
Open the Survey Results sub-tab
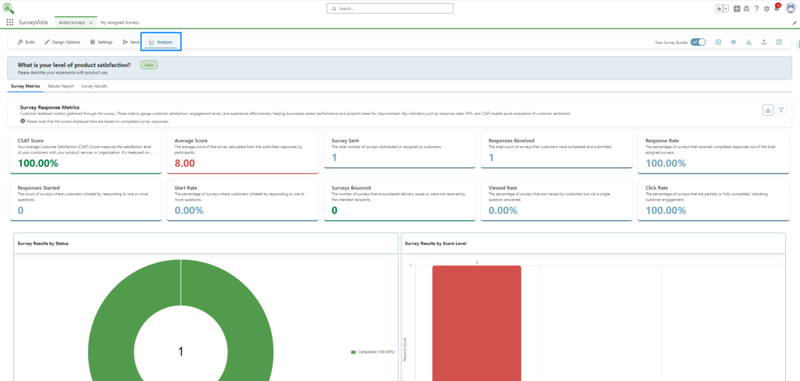pos(94,86)
